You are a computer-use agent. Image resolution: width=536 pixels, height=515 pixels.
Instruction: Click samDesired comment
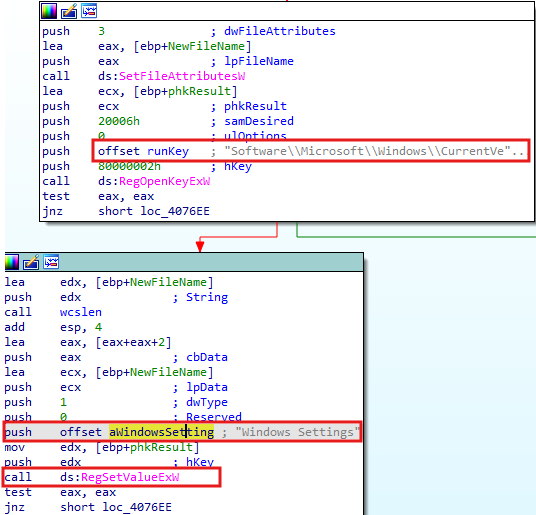[259, 121]
